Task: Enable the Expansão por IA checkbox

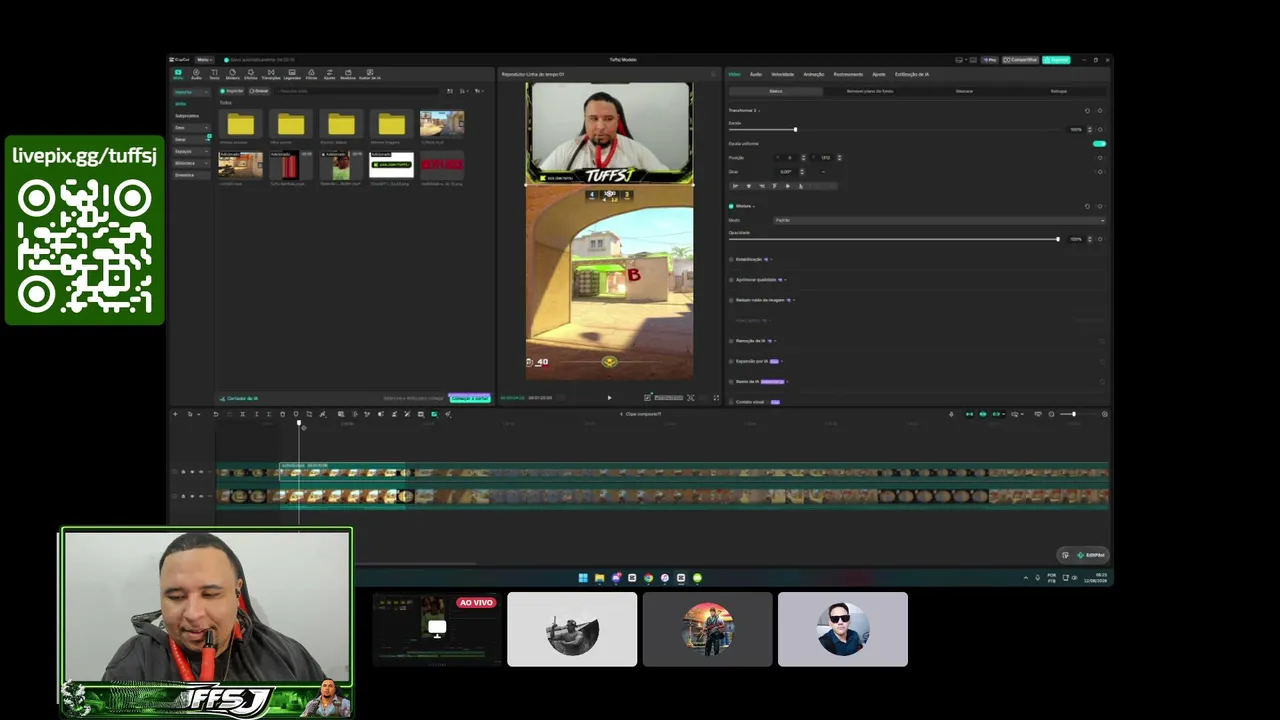Action: pyautogui.click(x=731, y=361)
